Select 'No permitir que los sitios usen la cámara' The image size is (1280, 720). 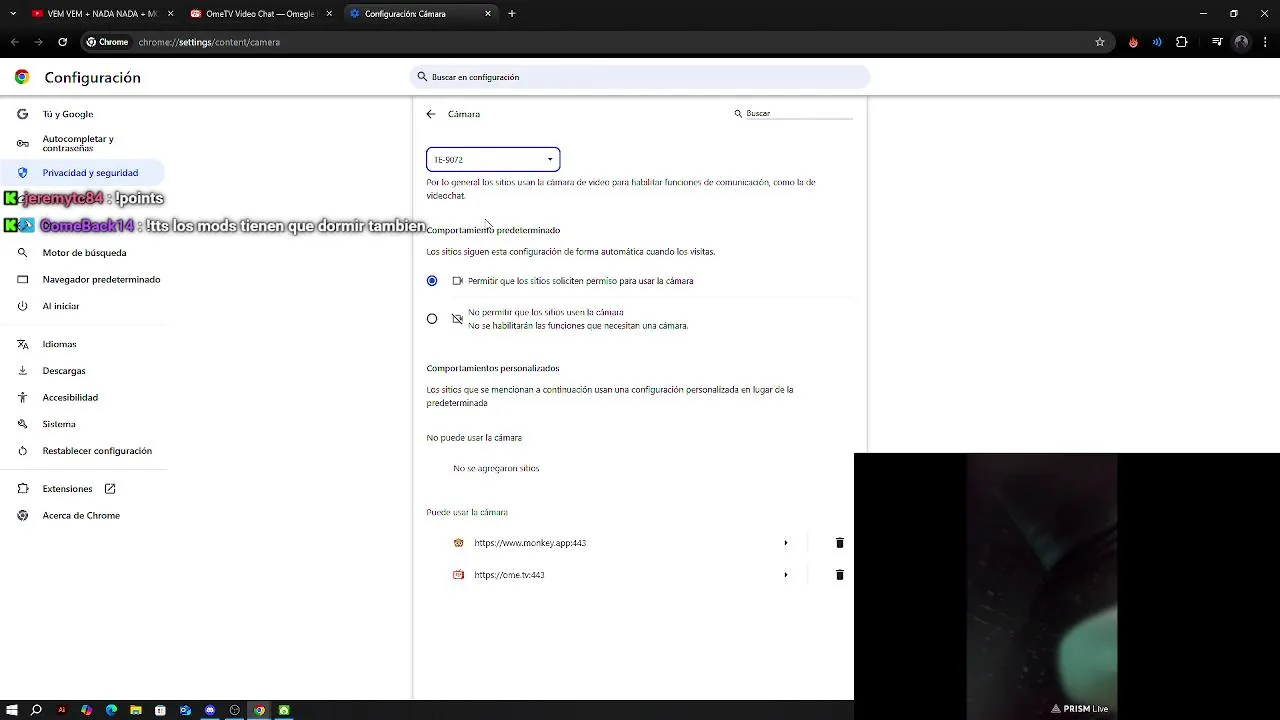click(x=432, y=319)
